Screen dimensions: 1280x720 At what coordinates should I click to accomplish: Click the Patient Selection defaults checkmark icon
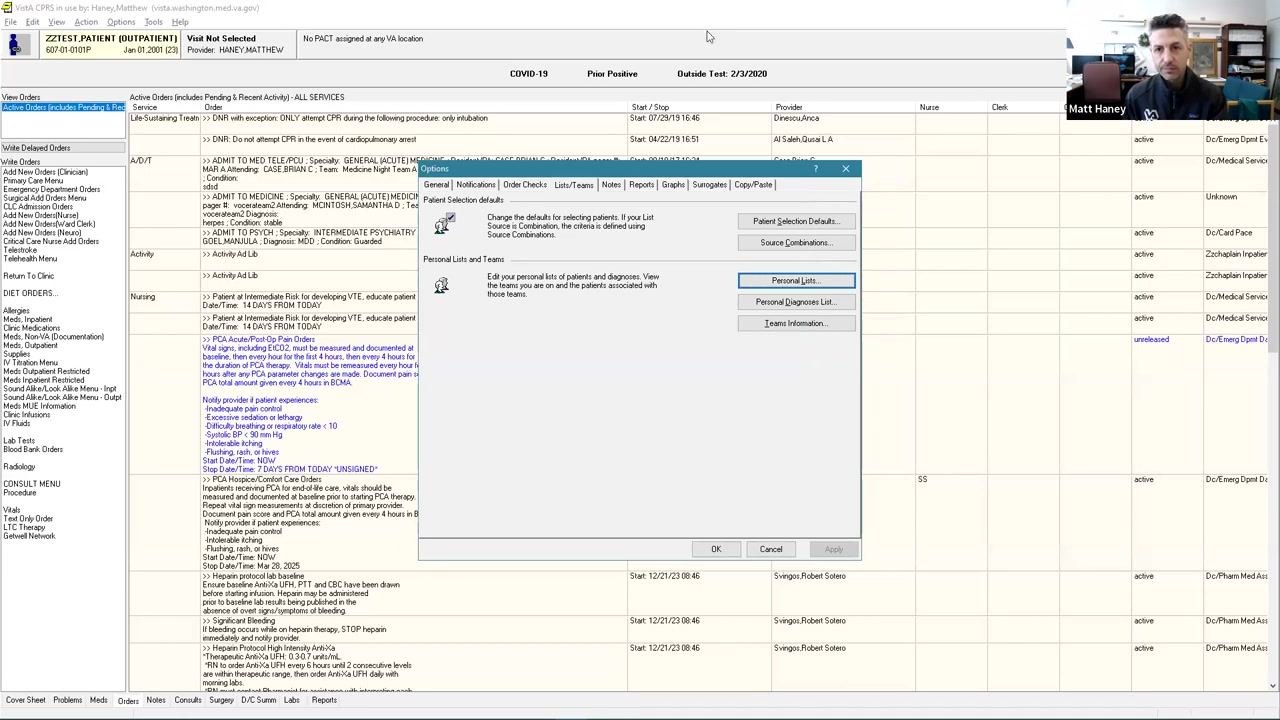pos(443,224)
